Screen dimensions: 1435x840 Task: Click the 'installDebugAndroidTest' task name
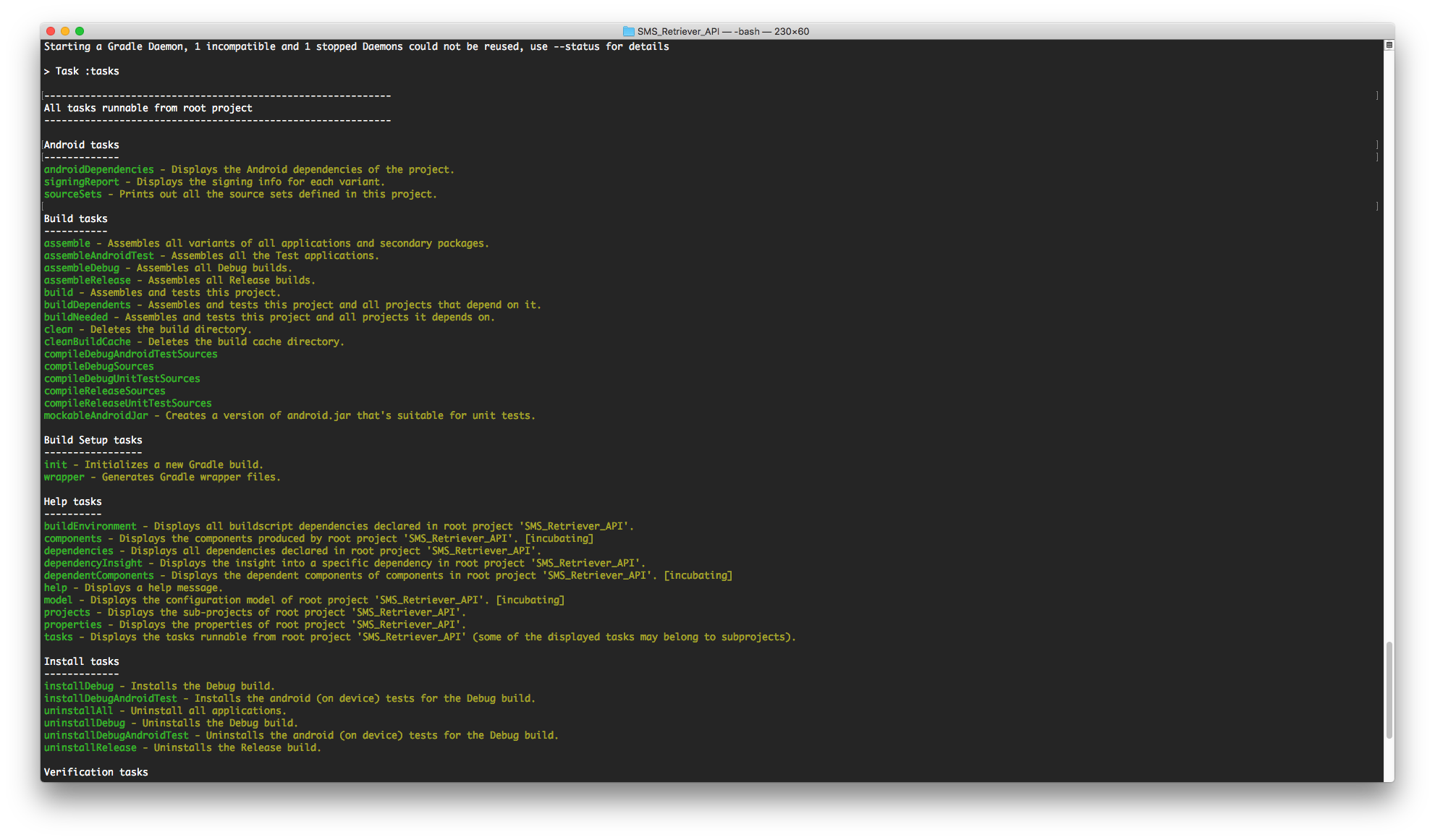111,698
